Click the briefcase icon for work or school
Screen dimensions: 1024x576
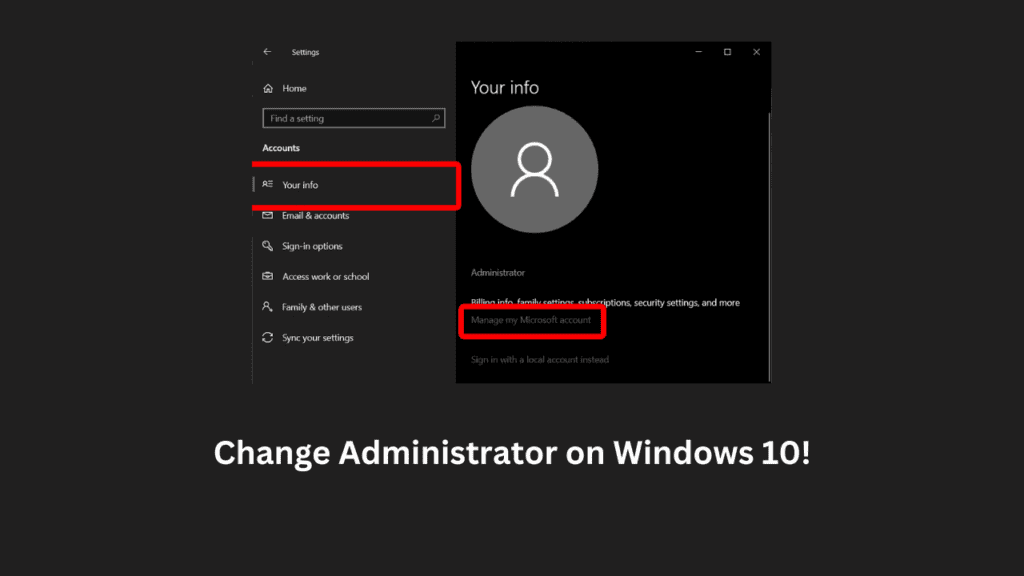point(268,276)
